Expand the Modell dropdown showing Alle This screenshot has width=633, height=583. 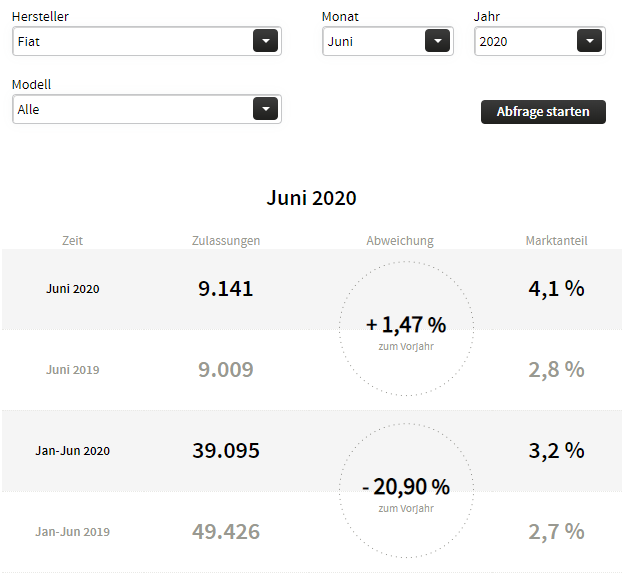pyautogui.click(x=130, y=109)
